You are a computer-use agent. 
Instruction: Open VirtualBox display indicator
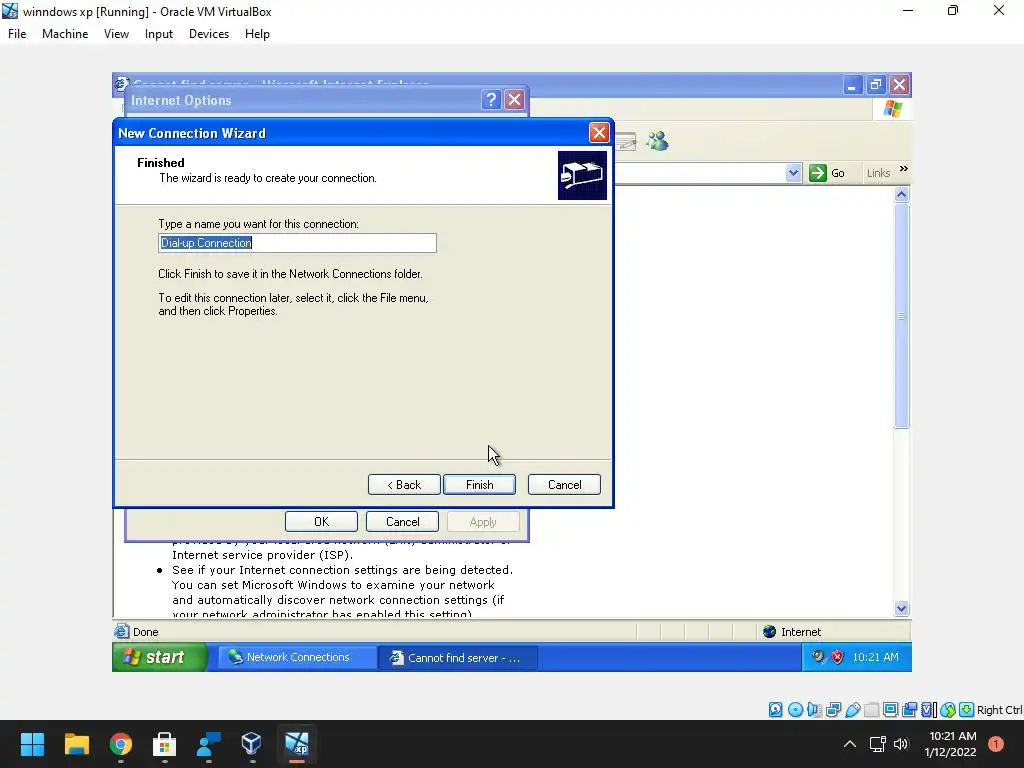click(x=890, y=710)
